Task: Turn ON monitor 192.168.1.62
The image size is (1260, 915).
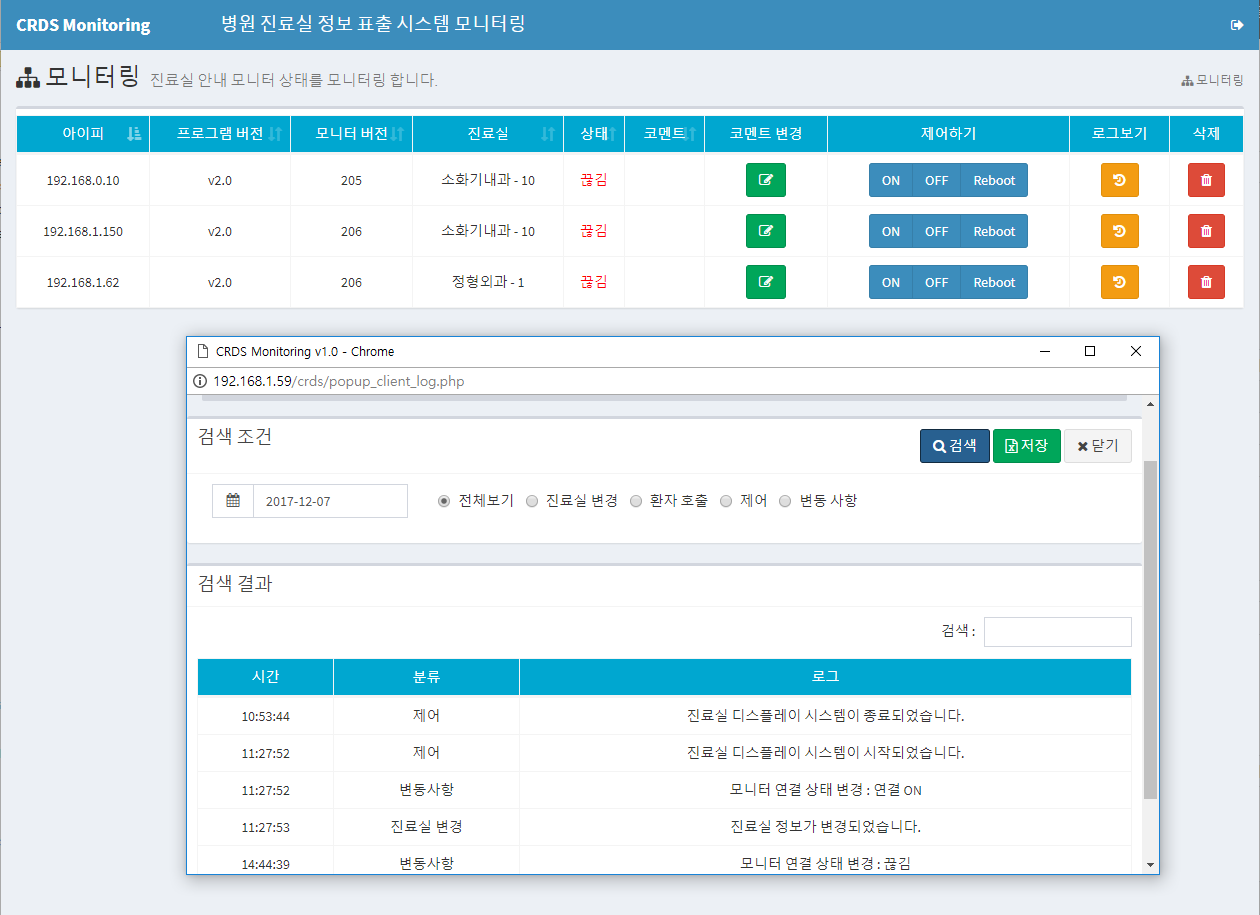Action: [x=891, y=282]
